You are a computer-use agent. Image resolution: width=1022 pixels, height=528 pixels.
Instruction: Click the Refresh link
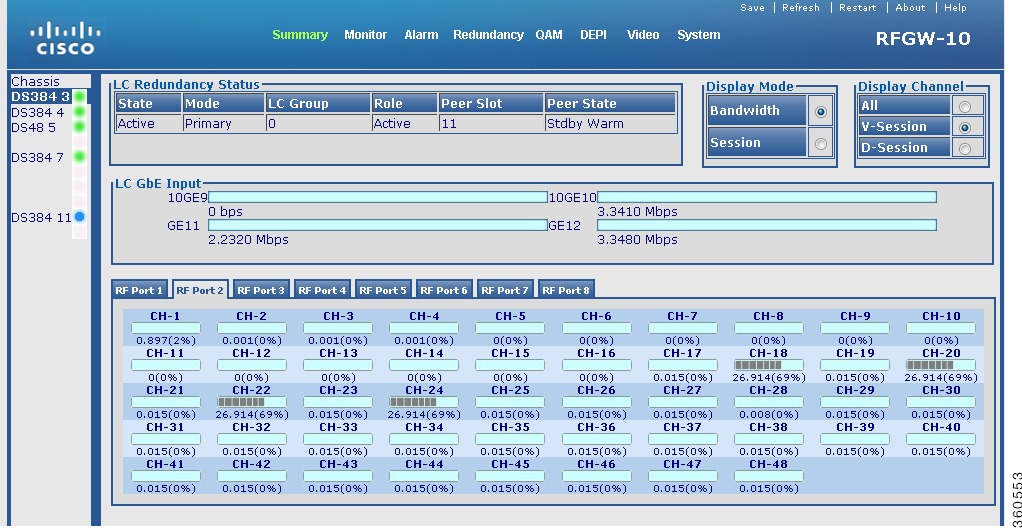coord(801,8)
